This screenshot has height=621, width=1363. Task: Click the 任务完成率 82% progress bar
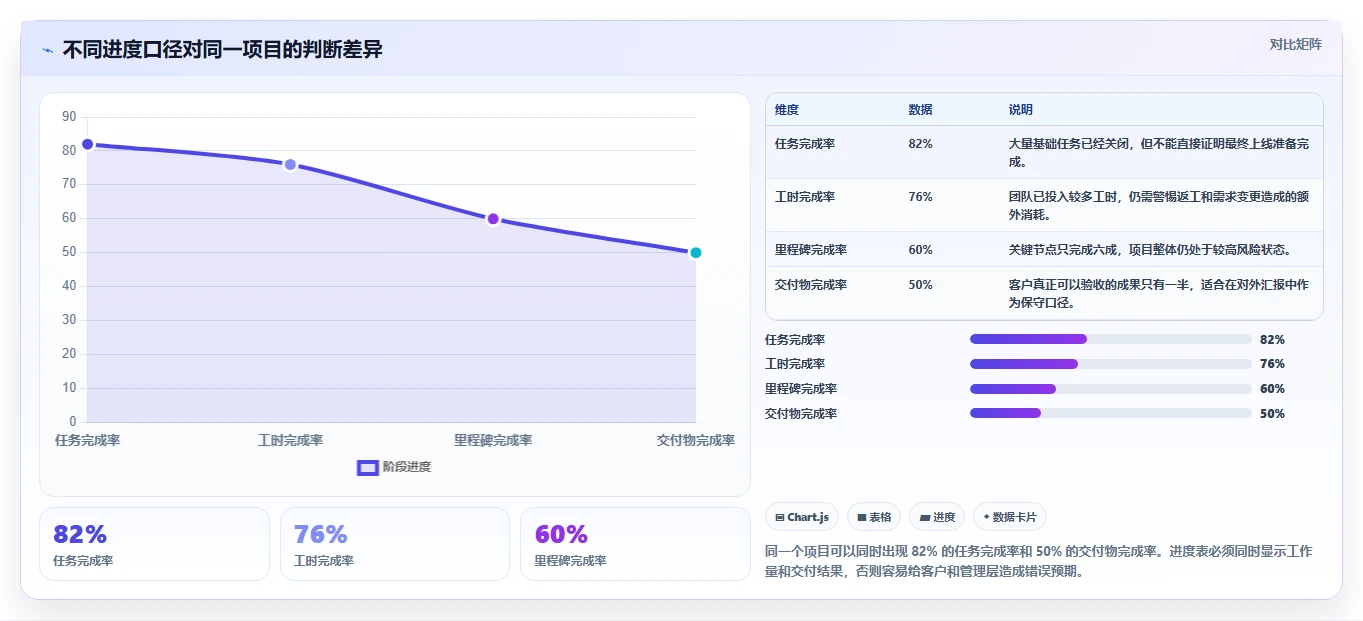pos(1111,339)
